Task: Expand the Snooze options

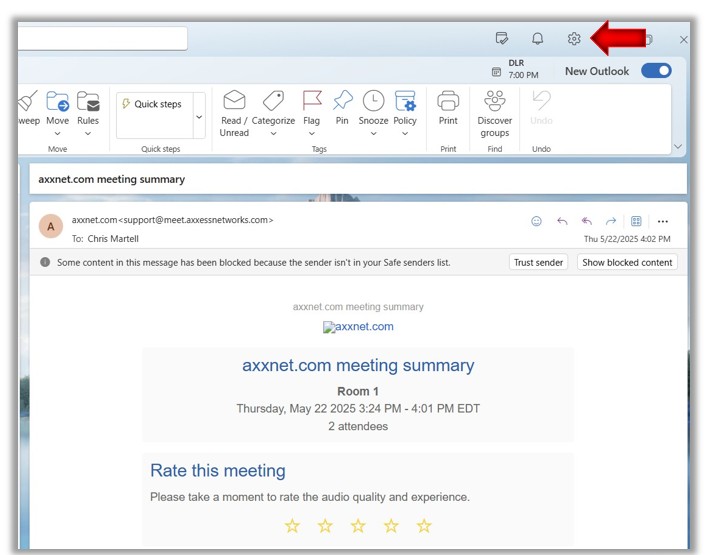Action: (x=373, y=132)
